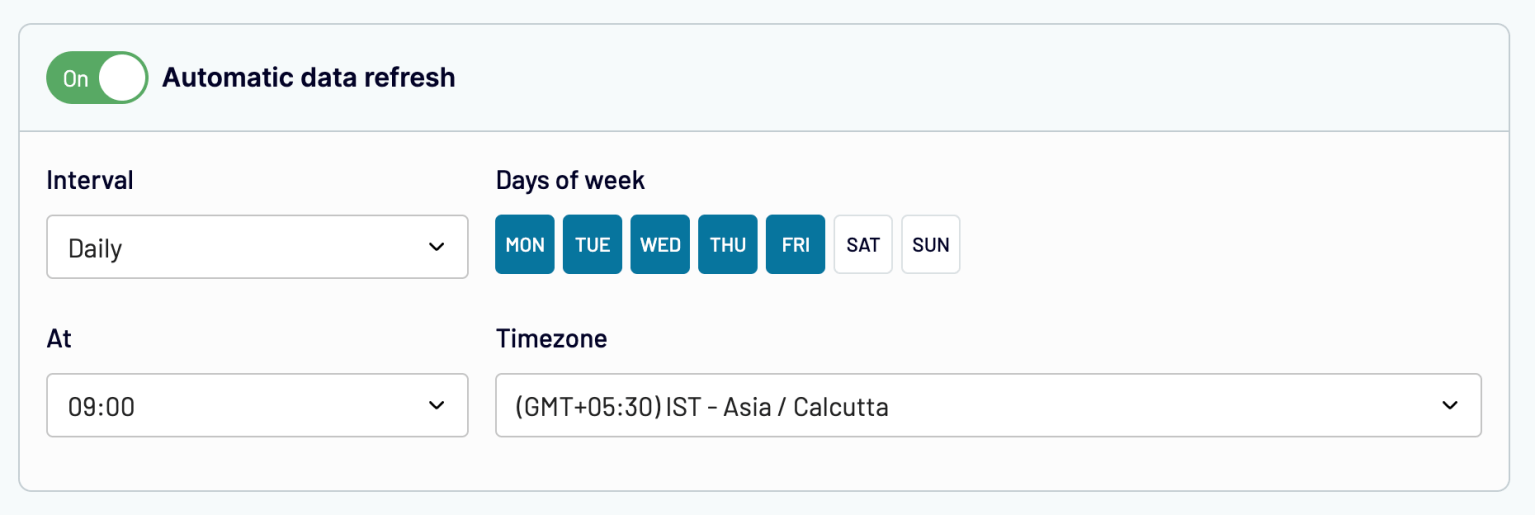Turn off the Automatic data refresh toggle

tap(97, 78)
